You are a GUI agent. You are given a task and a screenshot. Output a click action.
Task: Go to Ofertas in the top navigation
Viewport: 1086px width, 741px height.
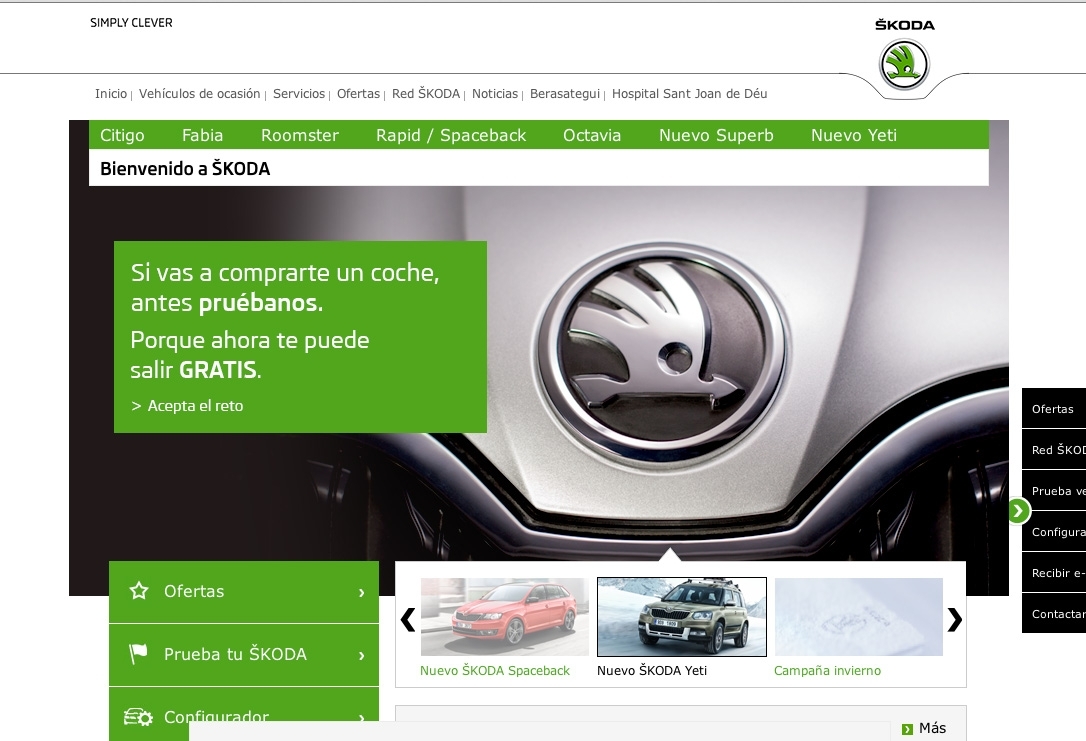click(x=358, y=93)
